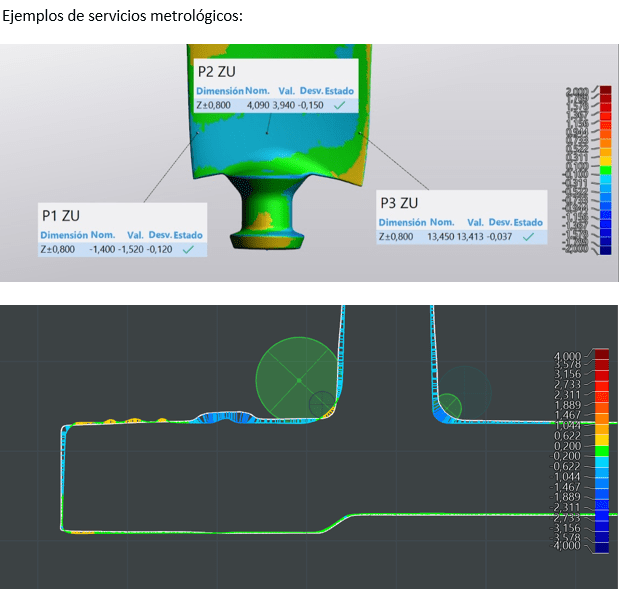Click the -0,150 deviation value in P2 ZU
The height and width of the screenshot is (597, 631).
pos(309,104)
